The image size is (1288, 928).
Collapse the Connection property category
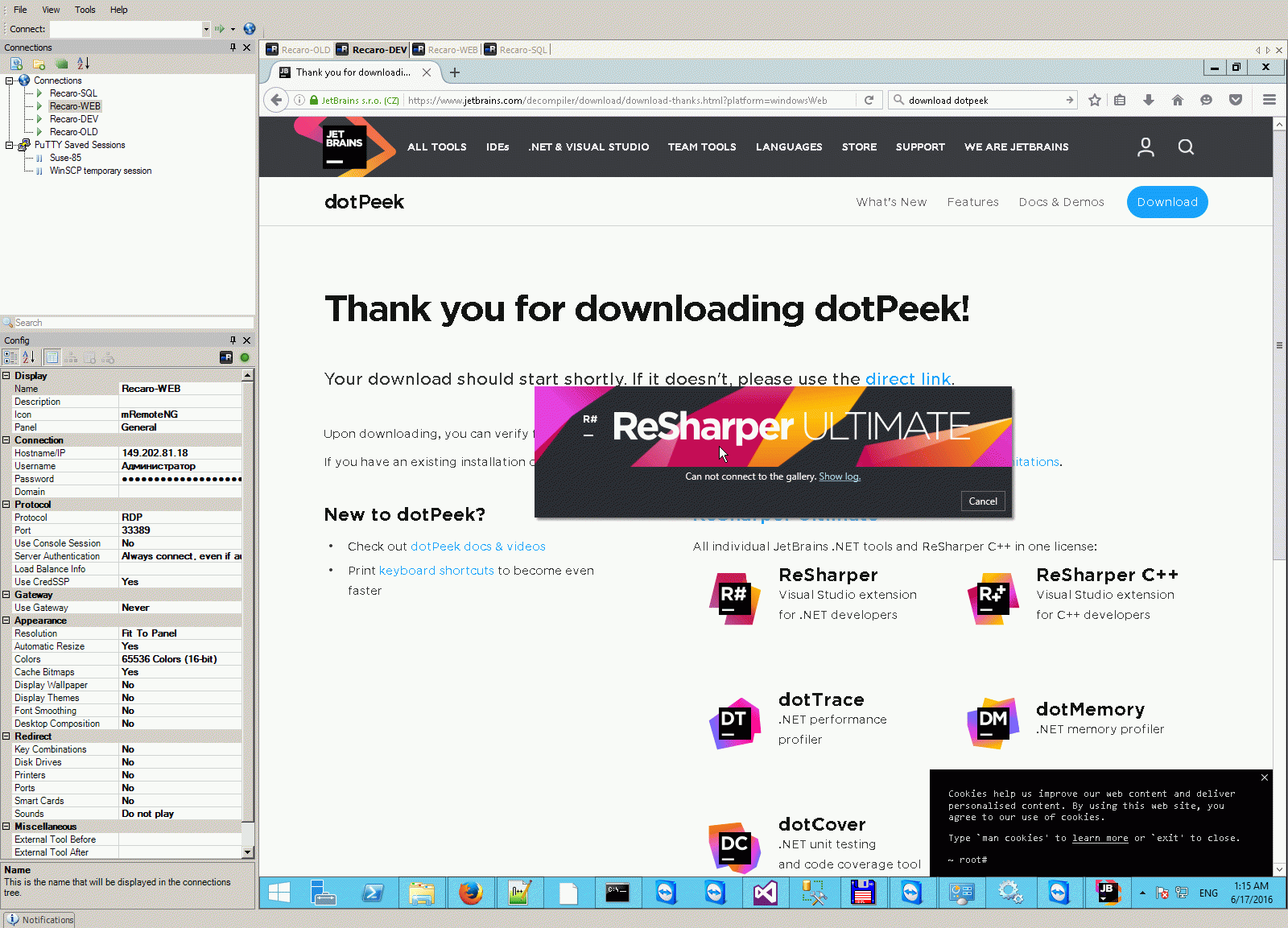point(6,440)
